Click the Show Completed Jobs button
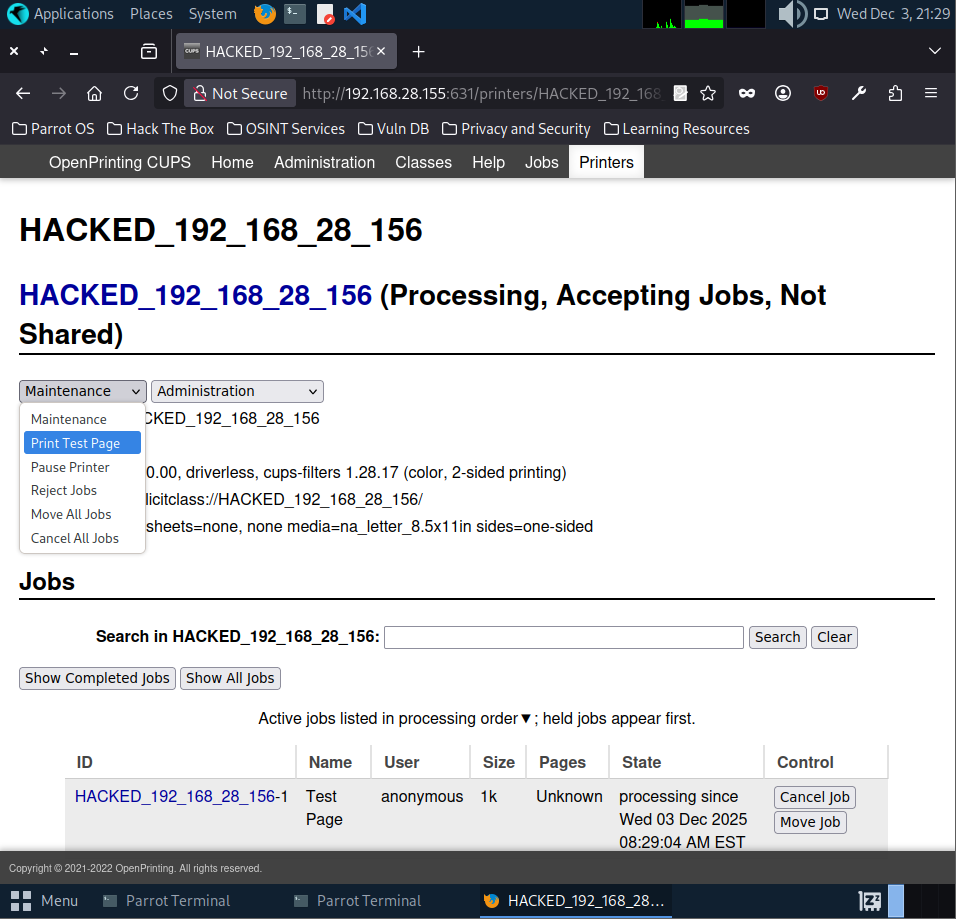Viewport: 956px width, 919px height. point(97,678)
